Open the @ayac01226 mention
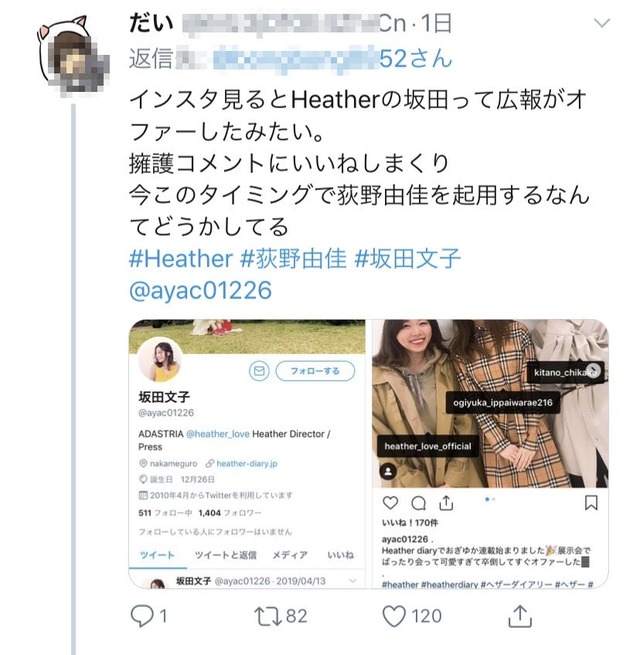Screen dimensions: 640x655 201,290
